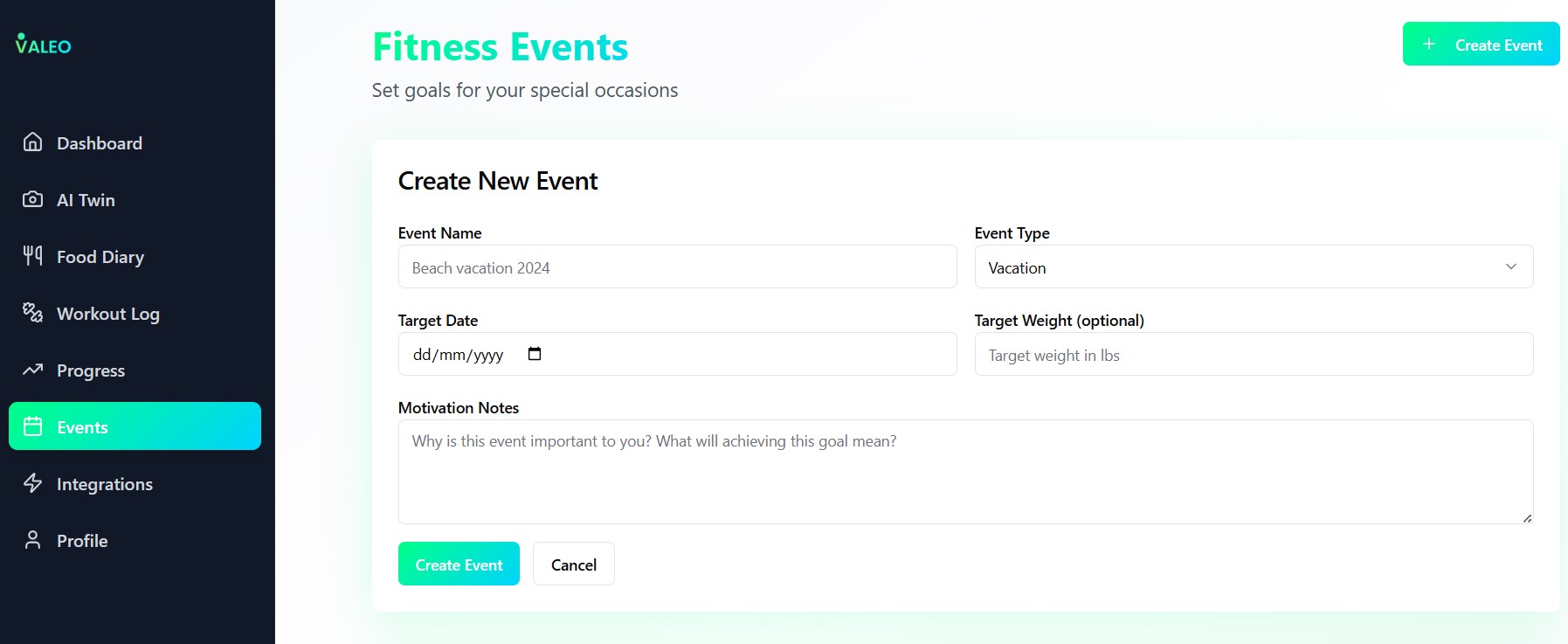Click inside the Motivation Notes textarea
This screenshot has width=1568, height=644.
pos(964,472)
